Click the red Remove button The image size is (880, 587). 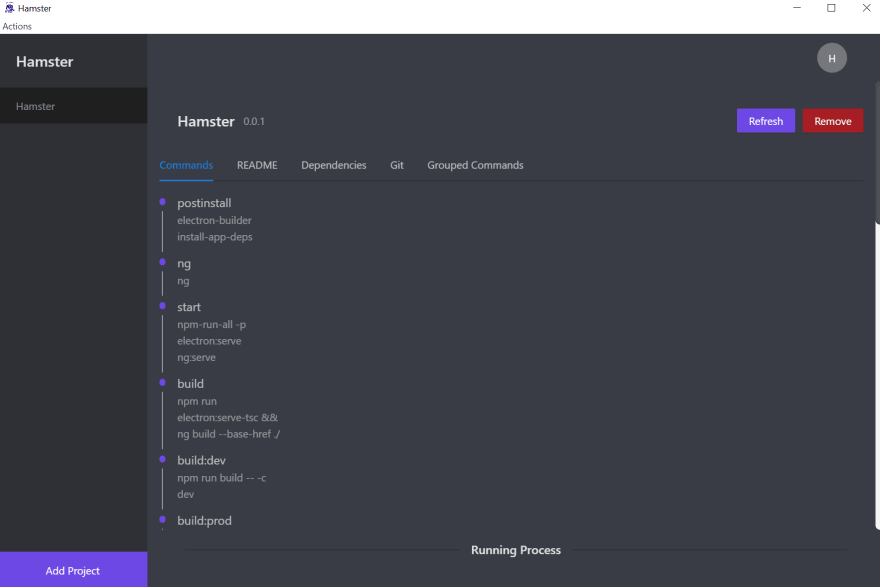click(833, 121)
